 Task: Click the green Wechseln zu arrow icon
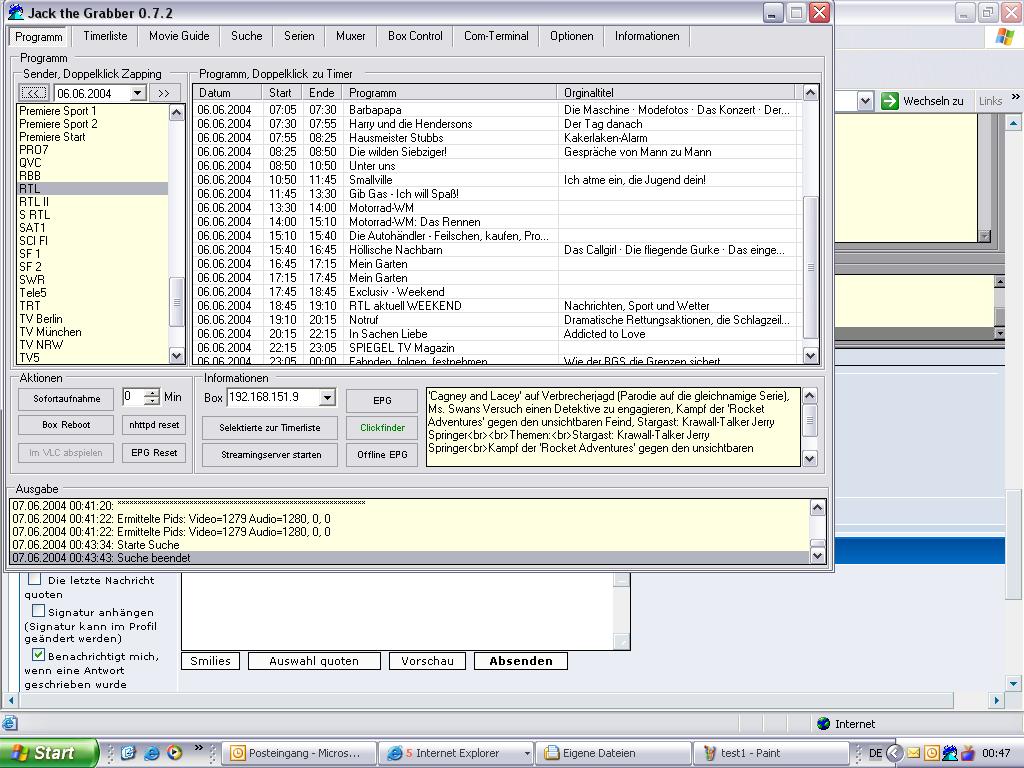[x=889, y=101]
